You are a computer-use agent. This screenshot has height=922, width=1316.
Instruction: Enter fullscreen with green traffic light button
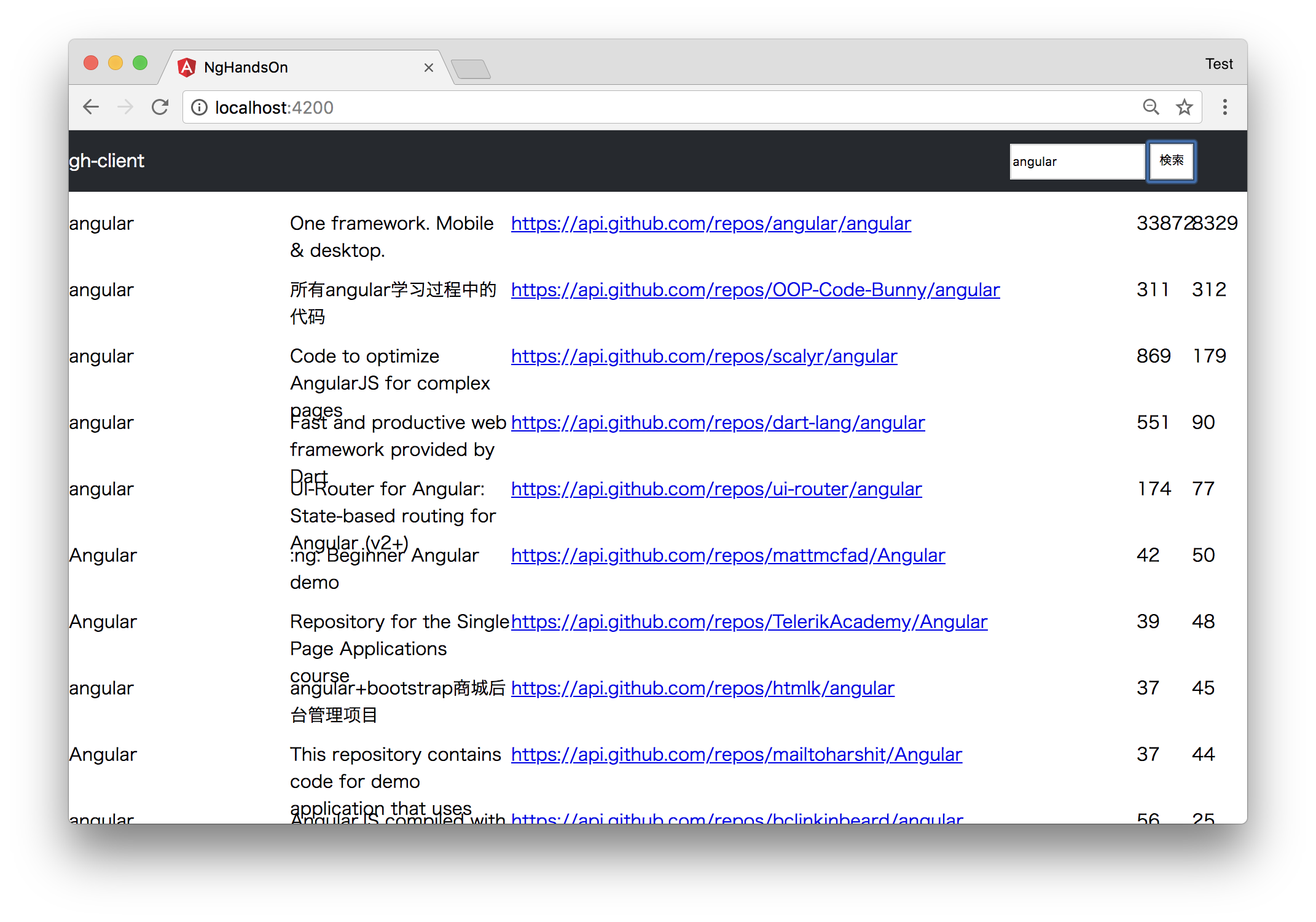point(140,63)
